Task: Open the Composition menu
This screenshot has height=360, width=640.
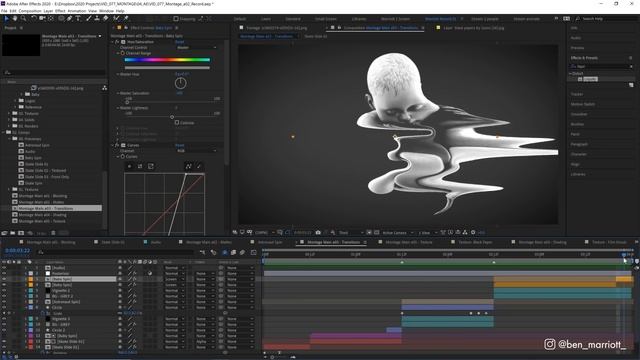Action: pos(30,11)
